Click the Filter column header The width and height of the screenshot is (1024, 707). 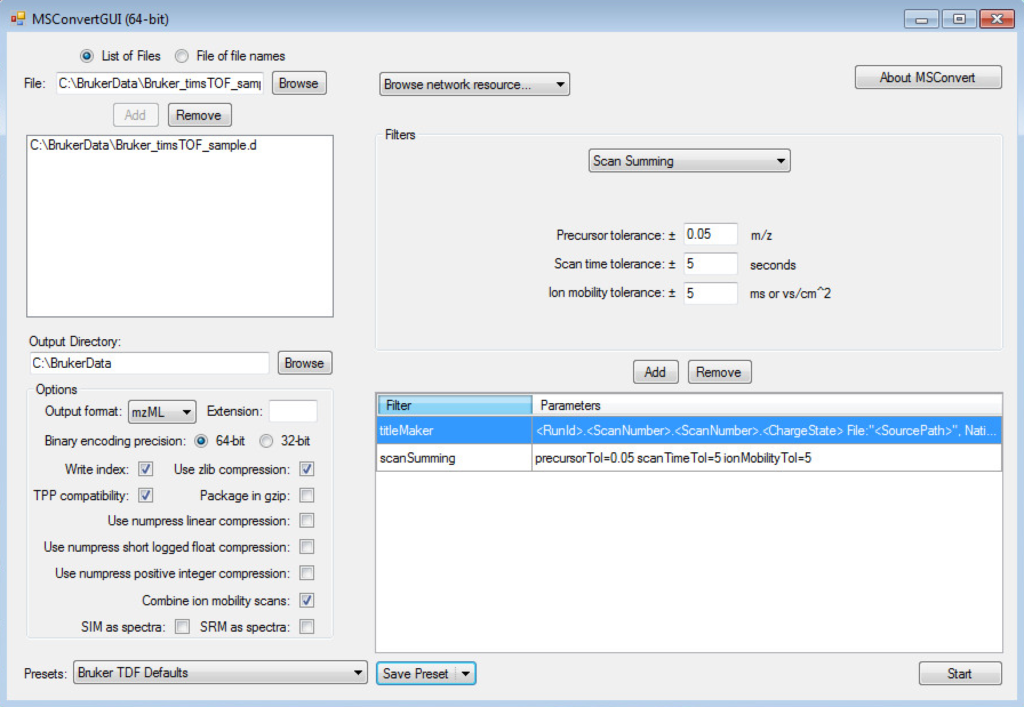455,405
